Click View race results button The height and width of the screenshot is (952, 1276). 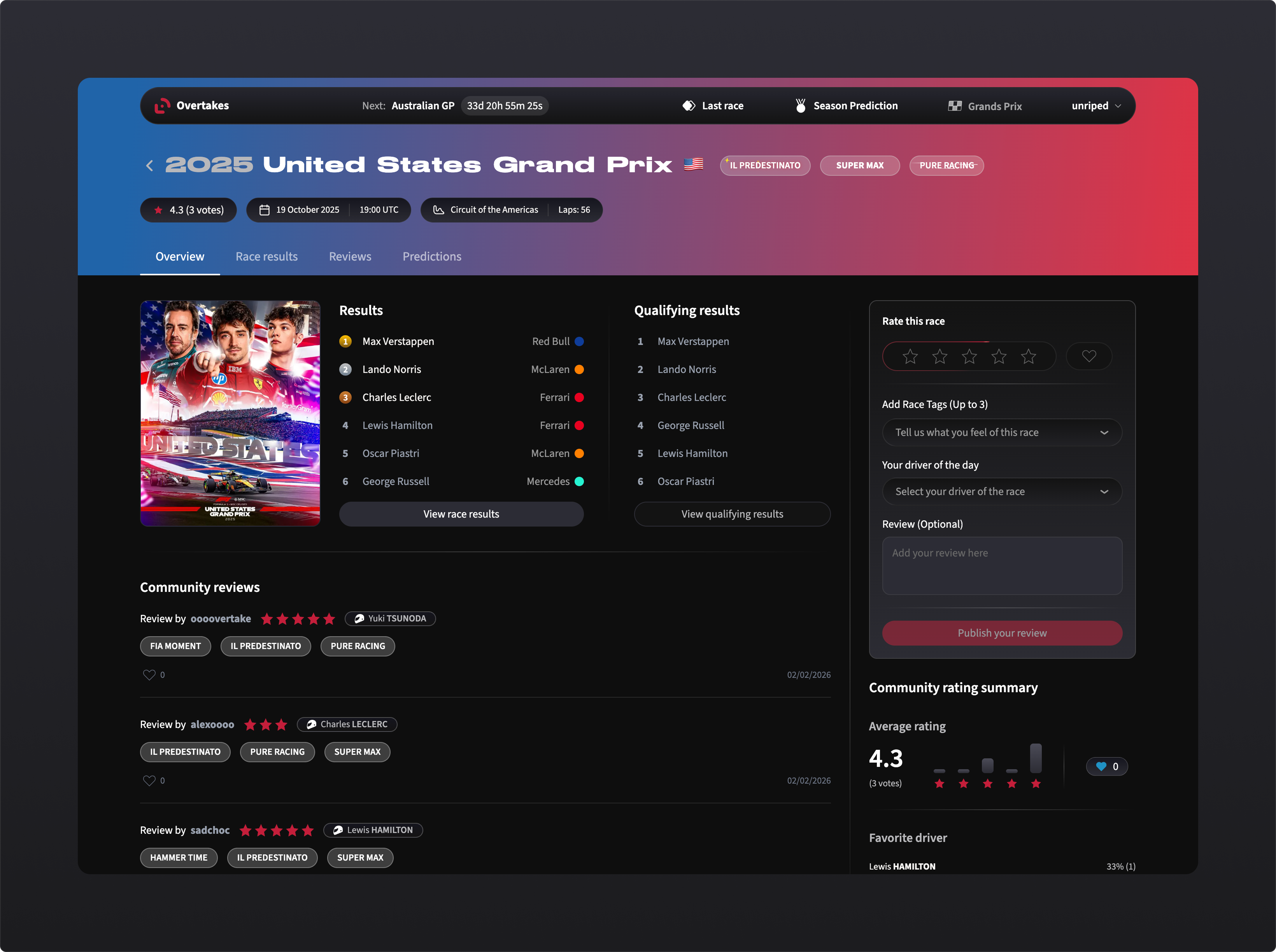click(461, 514)
